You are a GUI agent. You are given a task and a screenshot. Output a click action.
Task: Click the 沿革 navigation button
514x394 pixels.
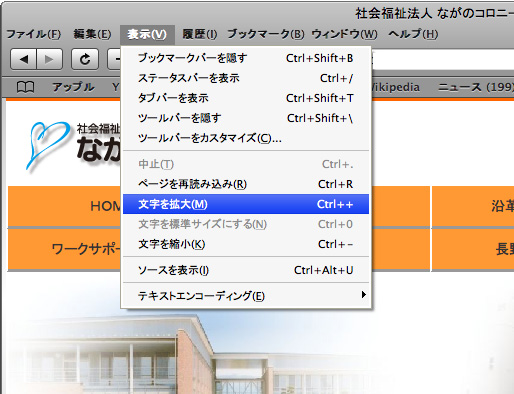(x=473, y=206)
